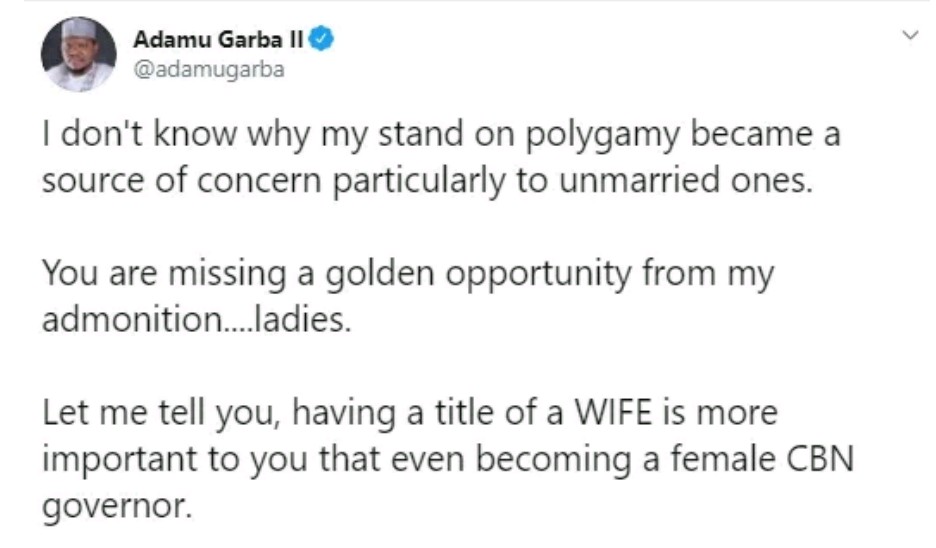Open the Adamu Garba II display name
The image size is (936, 548).
point(220,40)
